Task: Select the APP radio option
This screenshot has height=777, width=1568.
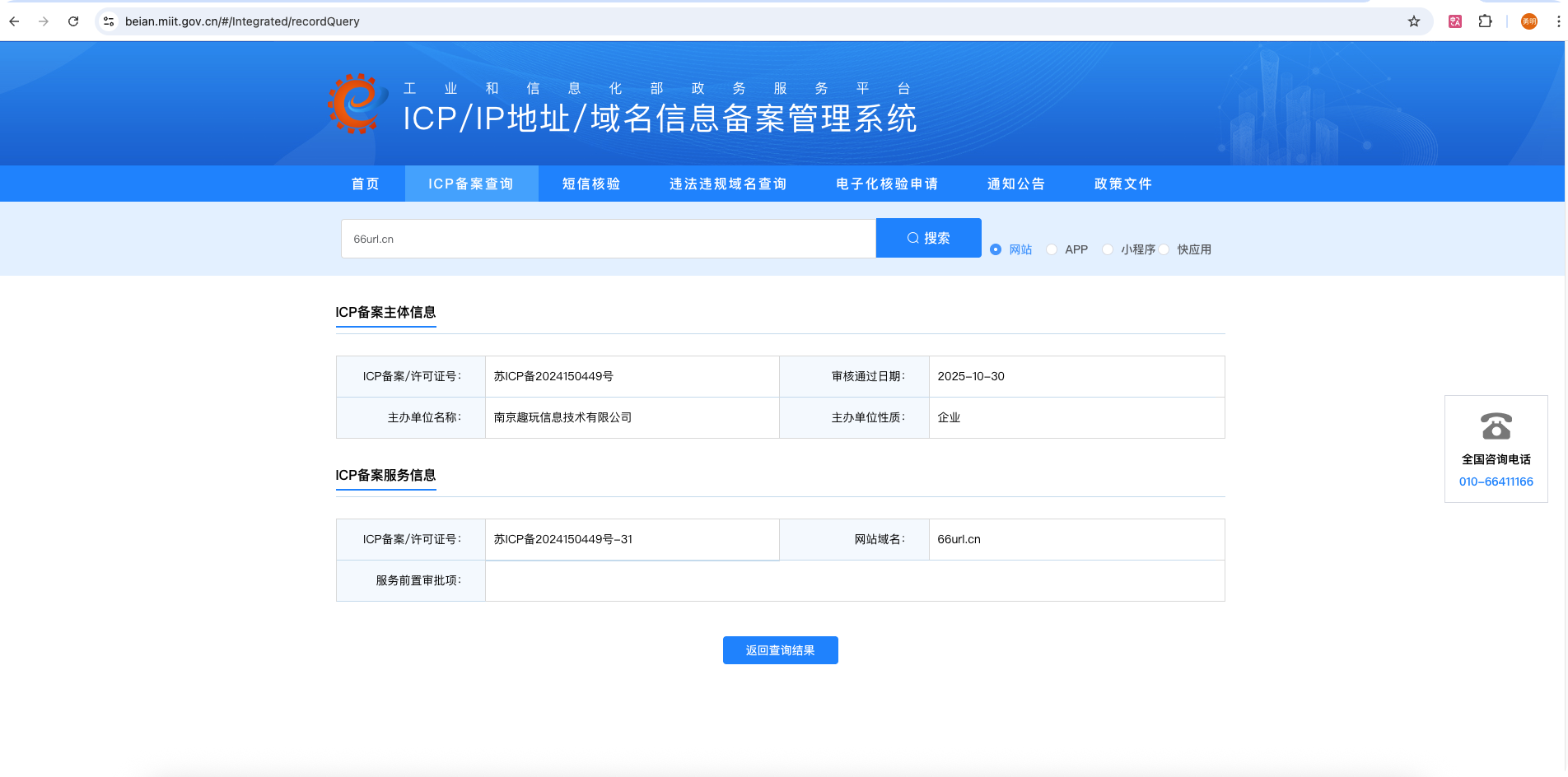Action: click(1052, 249)
